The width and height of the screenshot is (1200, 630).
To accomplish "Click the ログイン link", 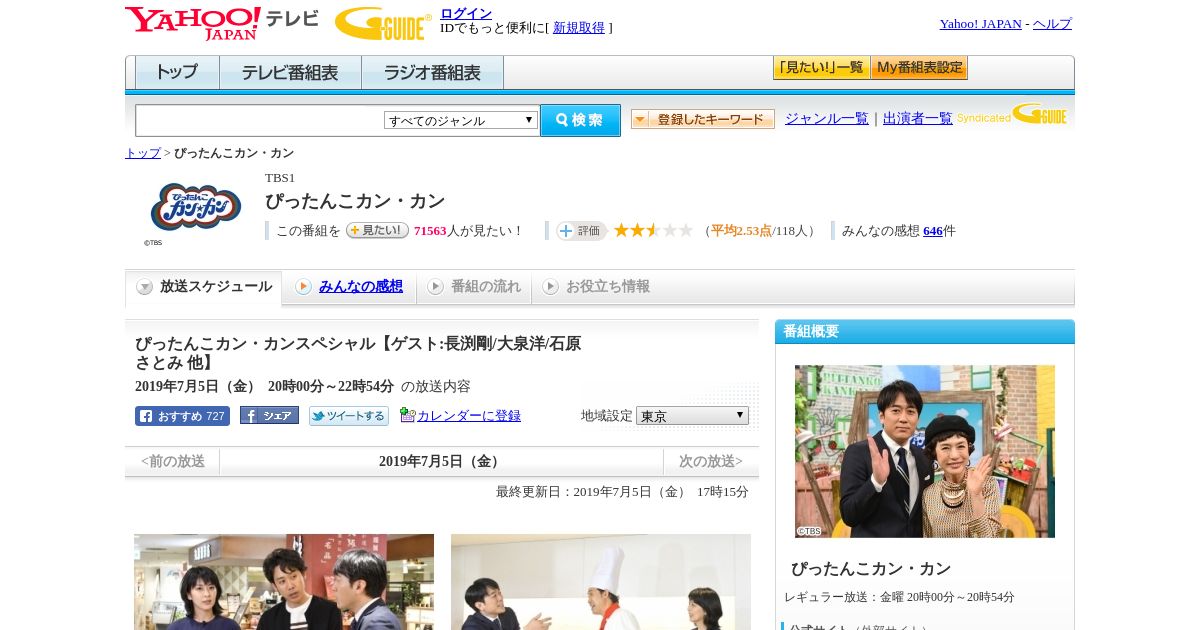I will (466, 13).
